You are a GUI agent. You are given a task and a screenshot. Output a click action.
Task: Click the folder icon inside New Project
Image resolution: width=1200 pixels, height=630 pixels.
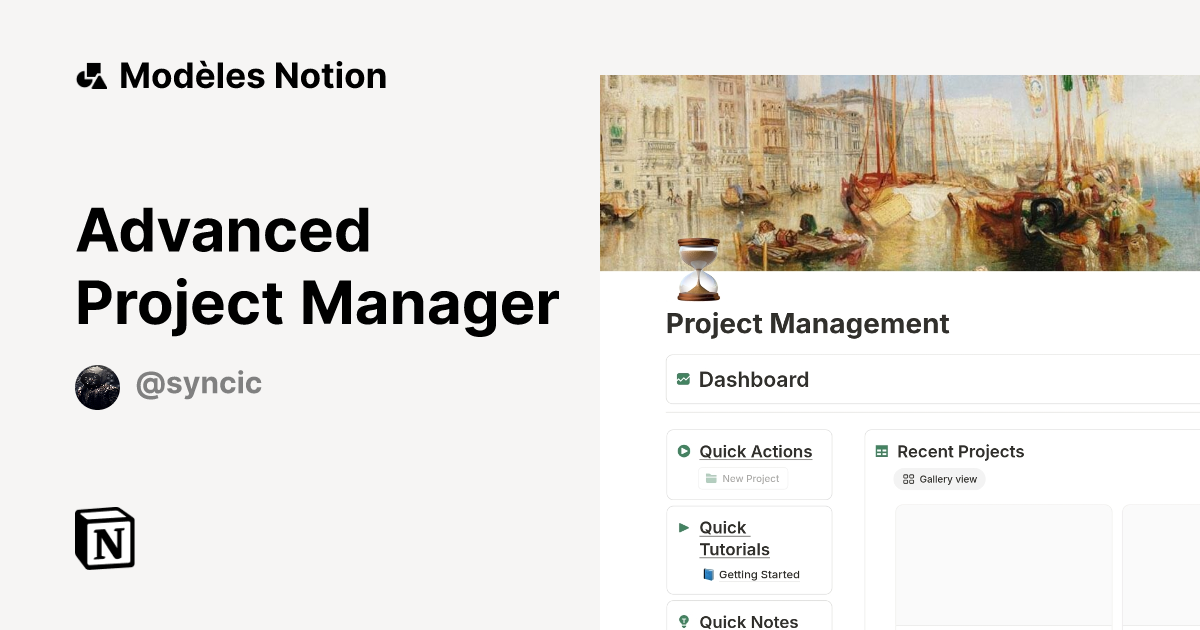(x=709, y=478)
